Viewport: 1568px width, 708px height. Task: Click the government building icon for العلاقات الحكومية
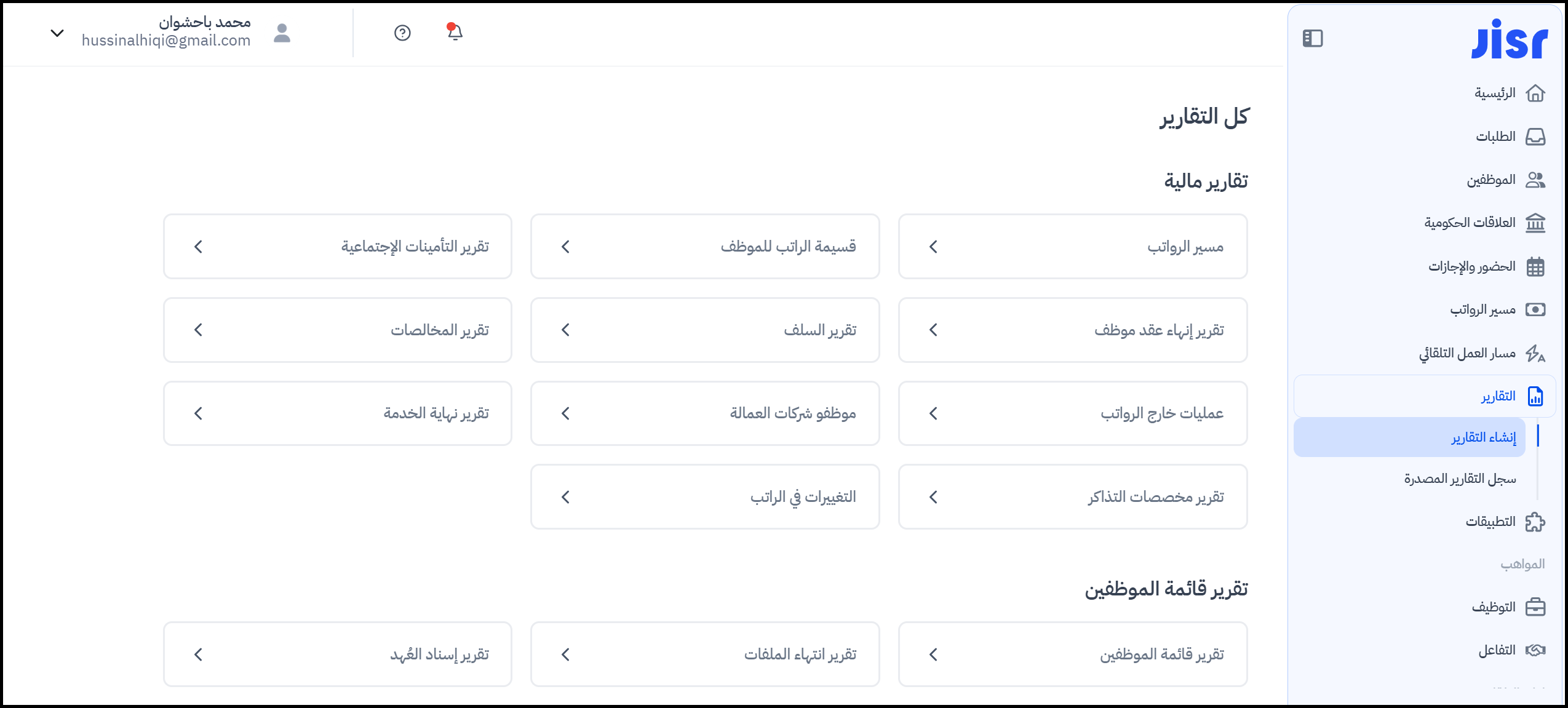point(1535,223)
